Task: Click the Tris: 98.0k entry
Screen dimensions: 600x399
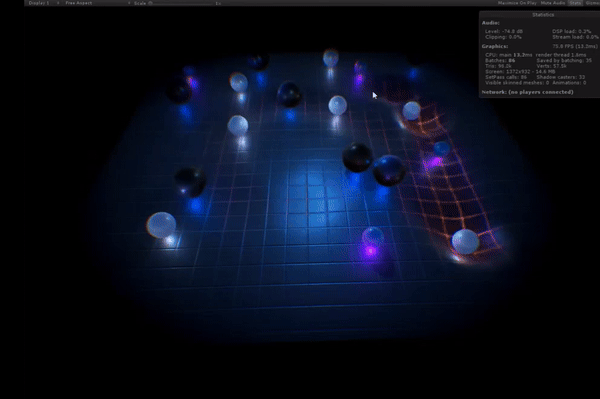Action: point(498,66)
